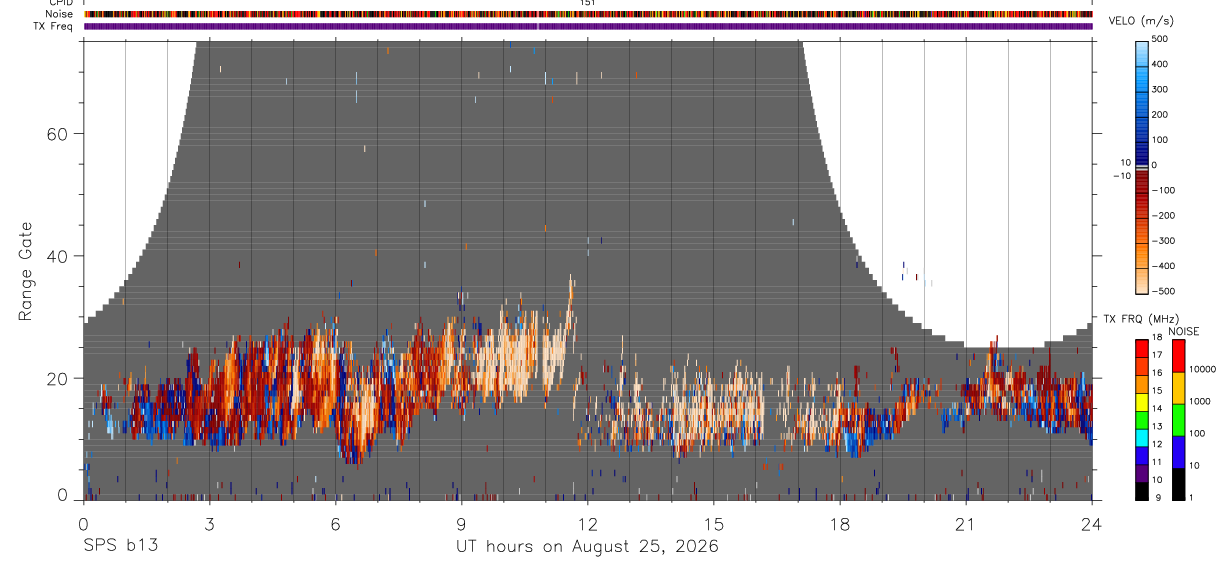Click the blue 10 noise legend block

(1179, 452)
